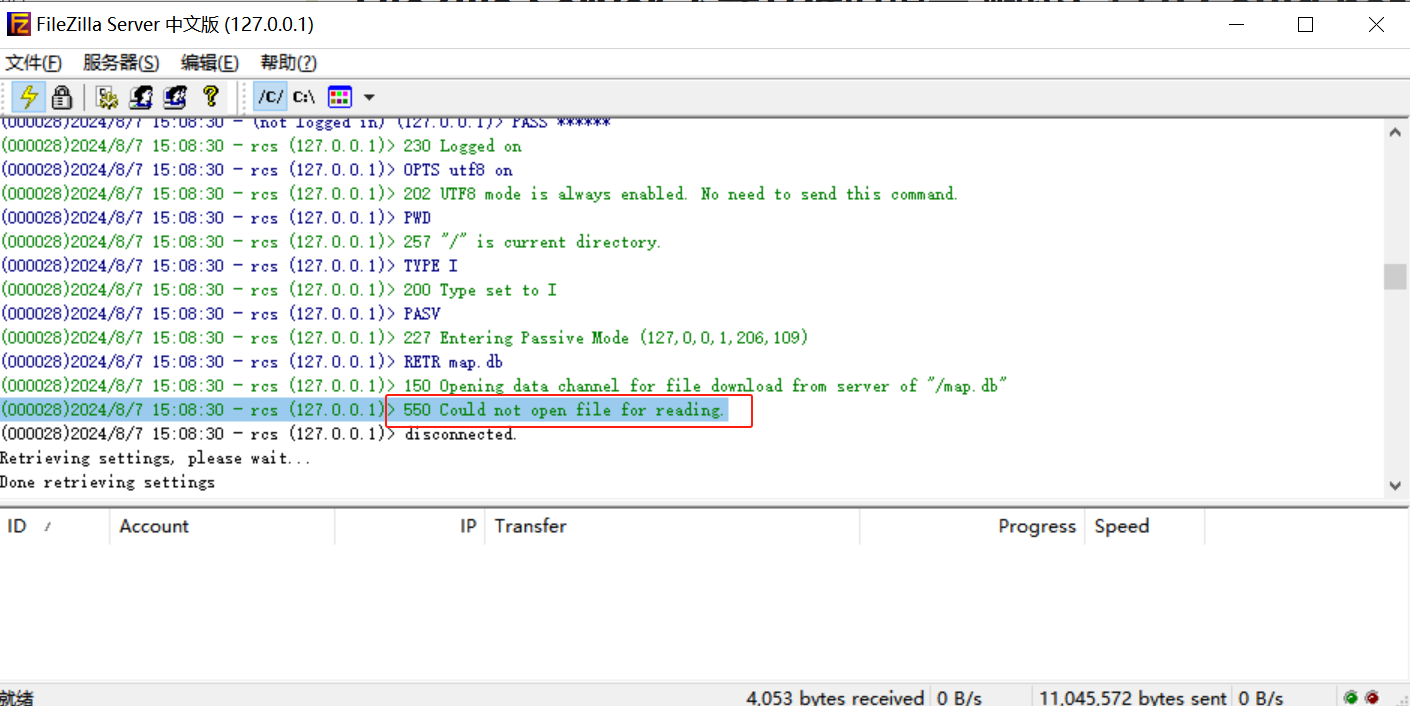
Task: Open the single-user Users editor icon
Action: 141,97
